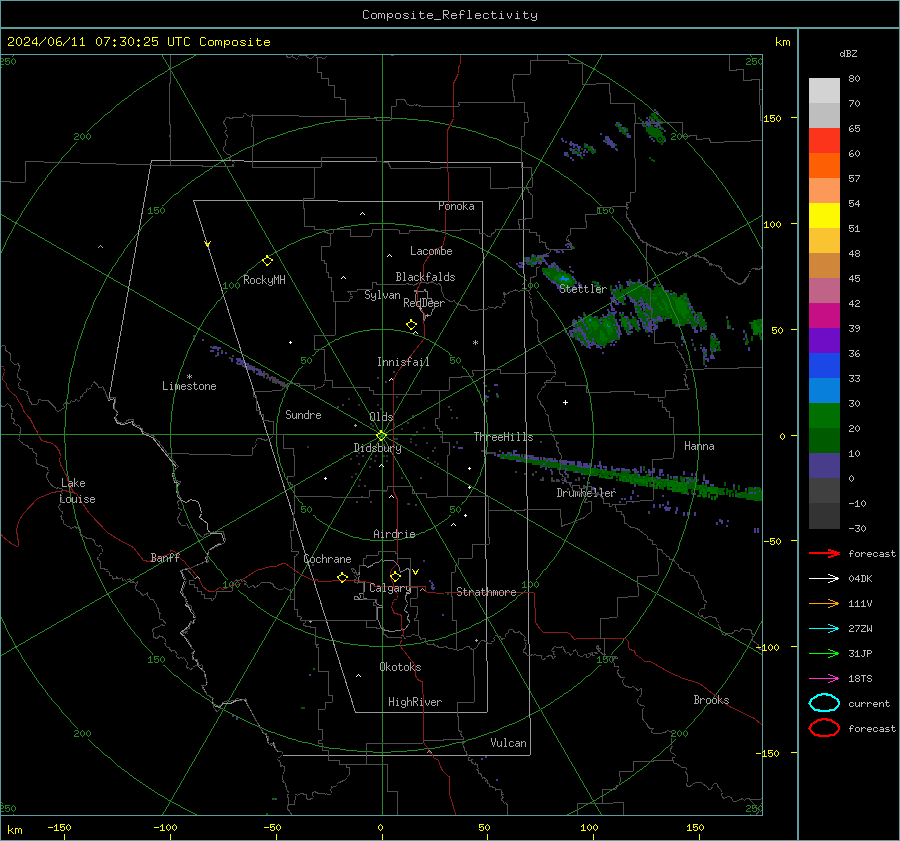Click the Banff town label
900x841 pixels.
pyautogui.click(x=165, y=558)
